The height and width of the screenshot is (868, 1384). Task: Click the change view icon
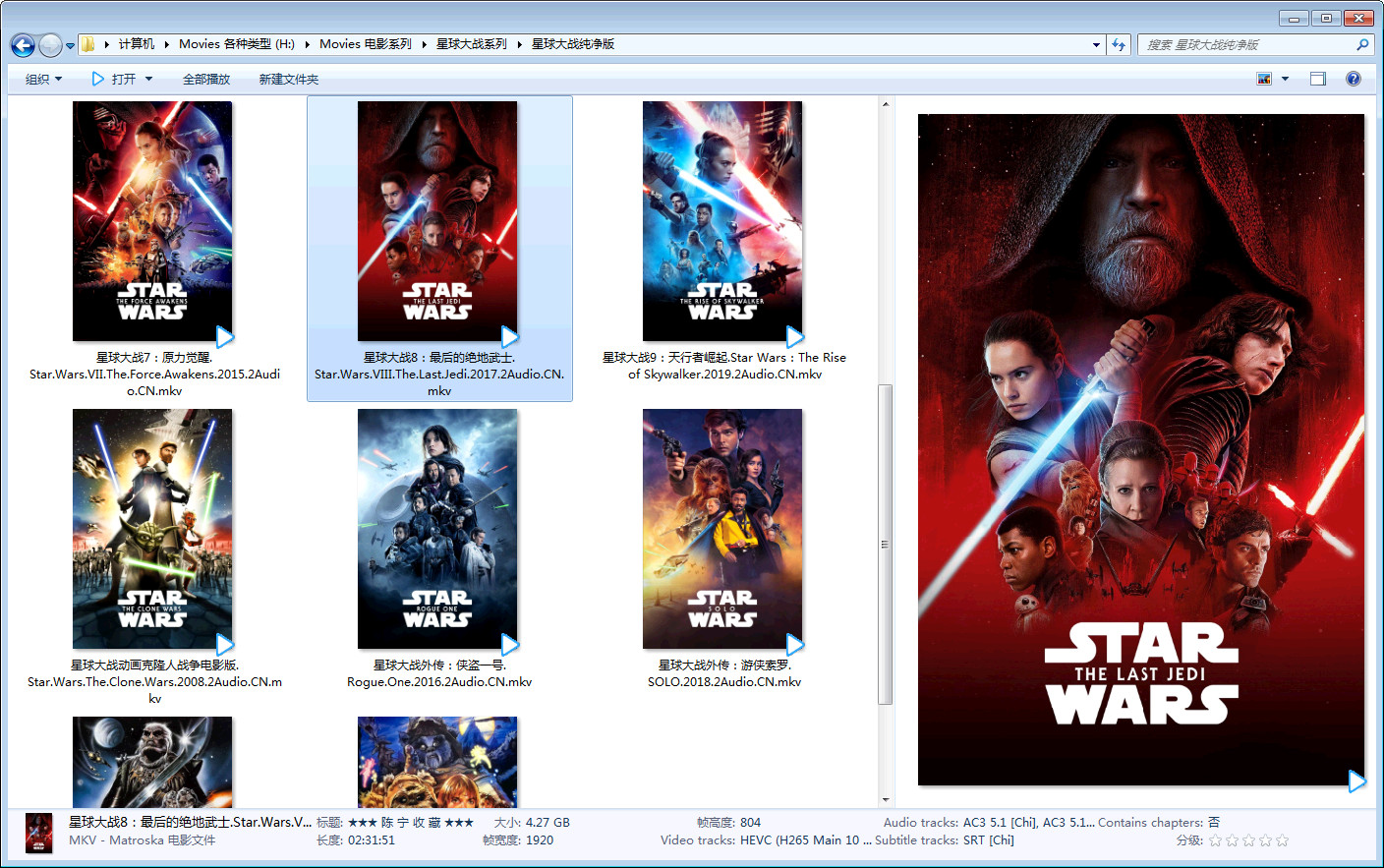tap(1264, 79)
